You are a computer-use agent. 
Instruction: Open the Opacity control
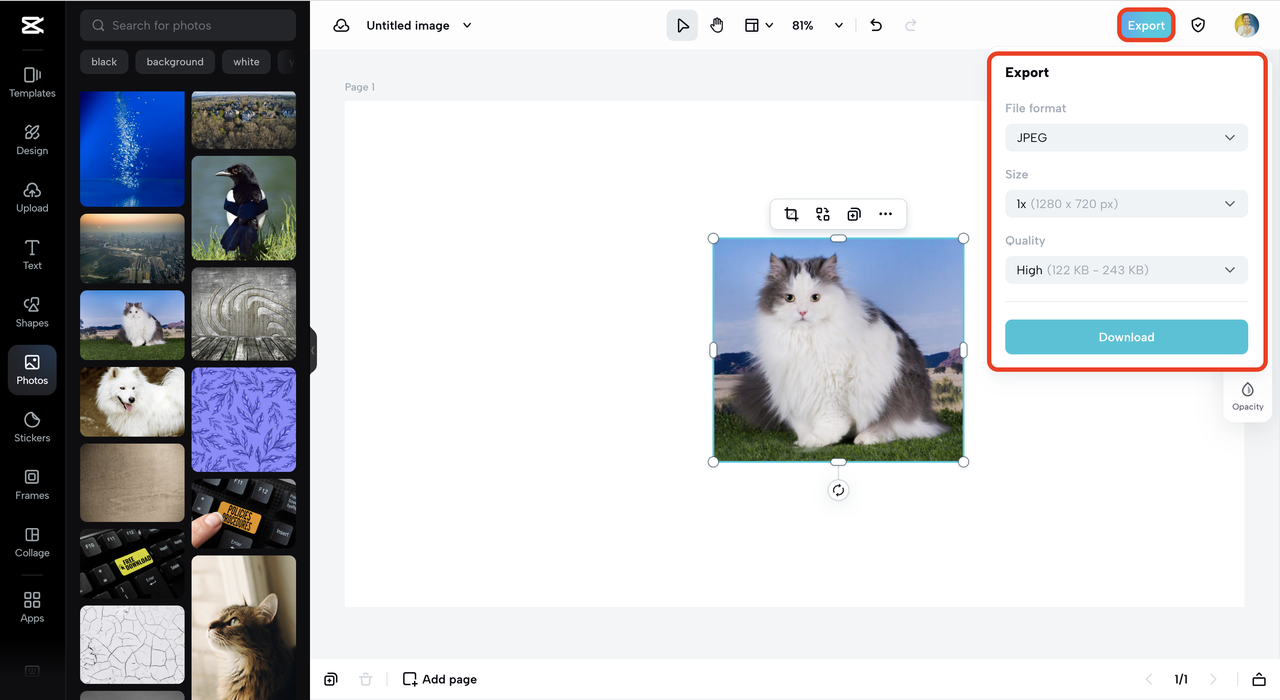[1247, 396]
